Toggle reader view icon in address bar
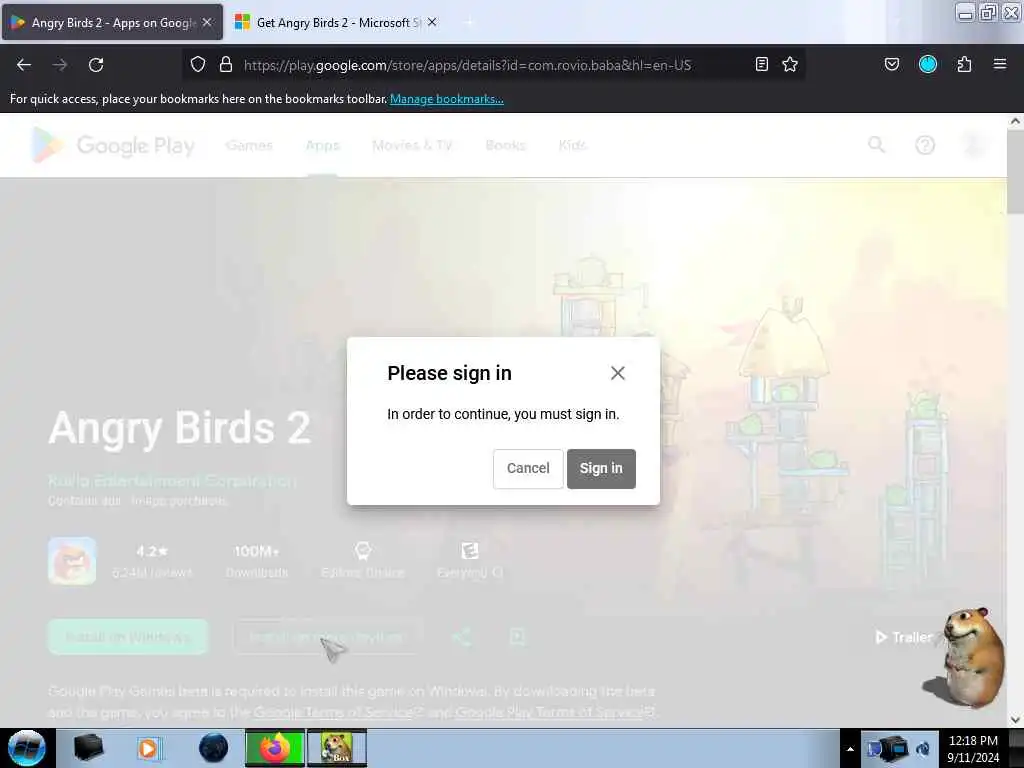This screenshot has height=768, width=1024. pyautogui.click(x=761, y=64)
